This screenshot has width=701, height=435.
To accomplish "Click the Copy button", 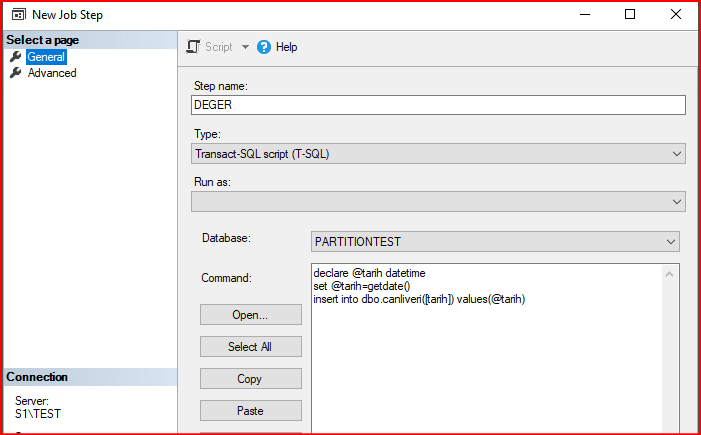I will tap(250, 379).
